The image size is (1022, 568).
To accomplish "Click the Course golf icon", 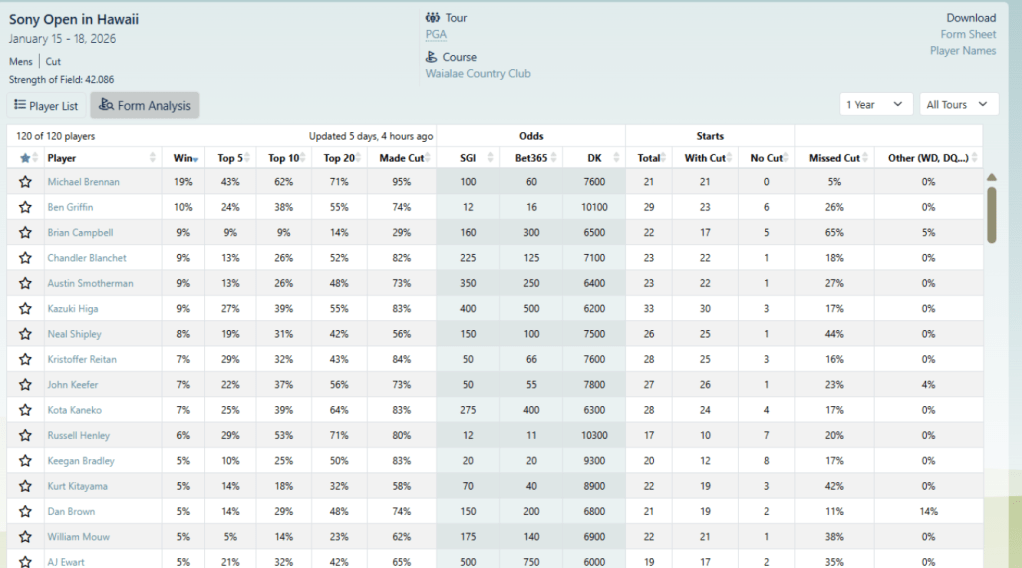I will click(x=432, y=57).
